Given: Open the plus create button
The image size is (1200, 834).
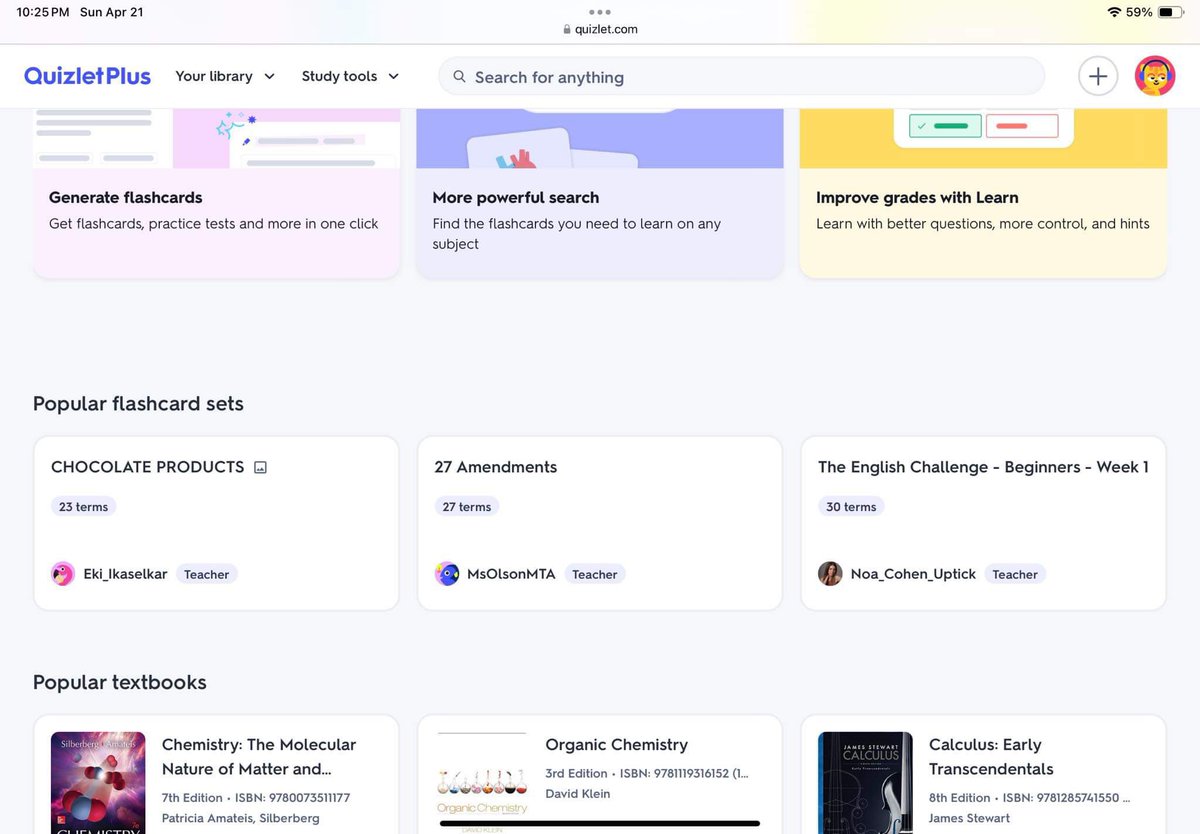Looking at the screenshot, I should click(1098, 76).
